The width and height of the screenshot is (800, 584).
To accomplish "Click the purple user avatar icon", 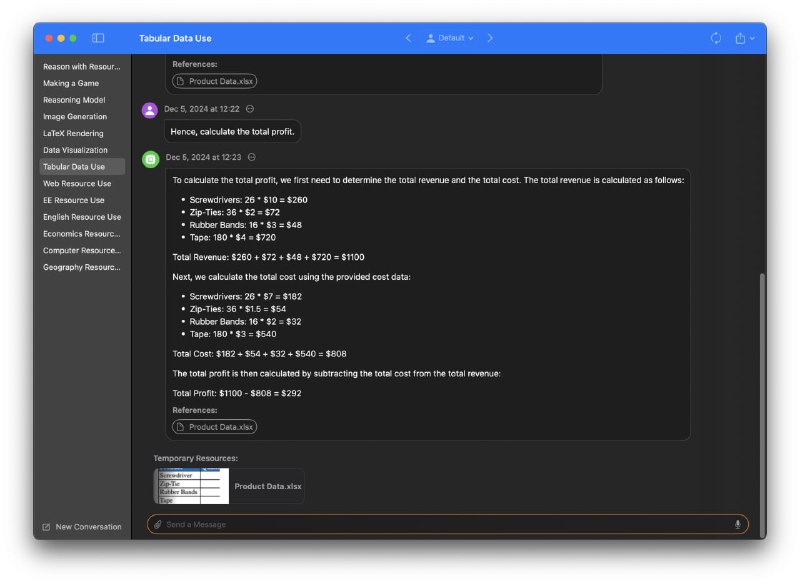I will (x=150, y=110).
